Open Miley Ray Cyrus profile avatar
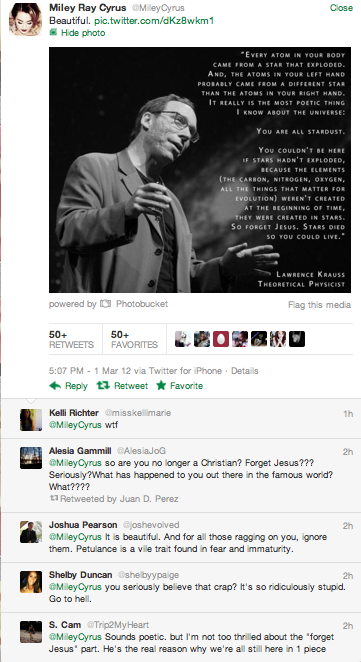The height and width of the screenshot is (662, 361). coord(25,19)
